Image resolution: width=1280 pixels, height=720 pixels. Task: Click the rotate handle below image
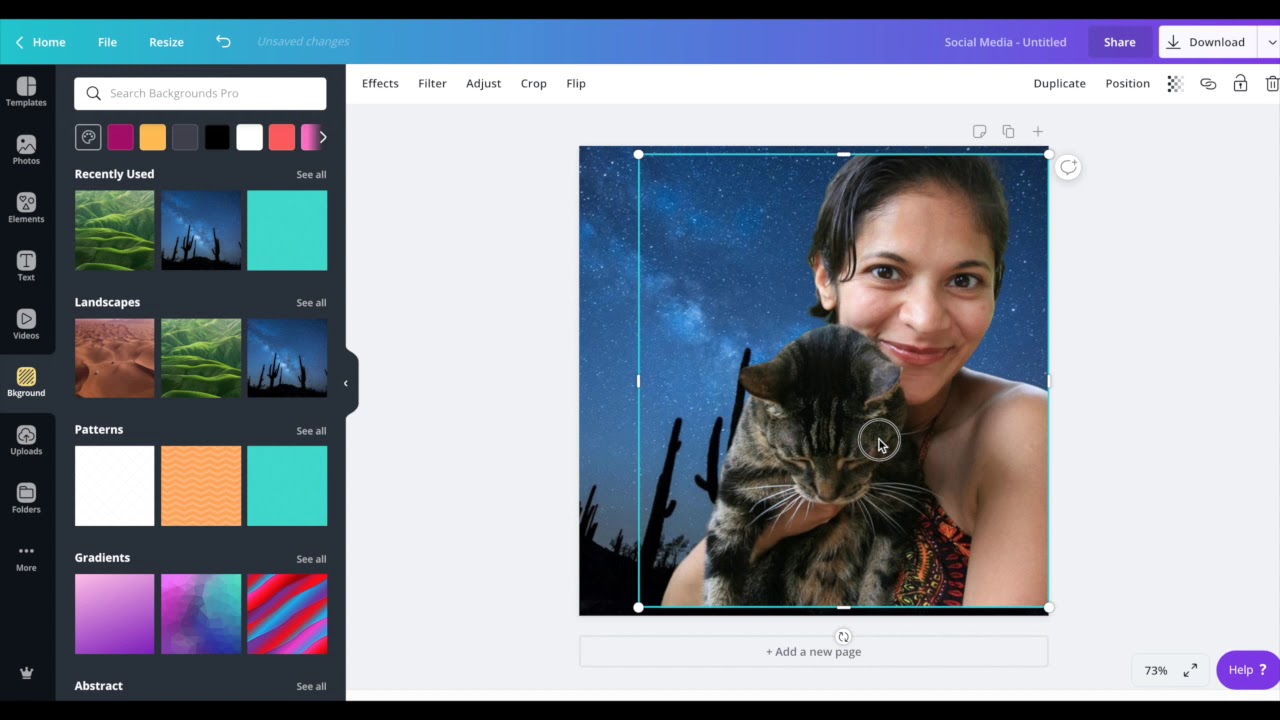[x=843, y=636]
